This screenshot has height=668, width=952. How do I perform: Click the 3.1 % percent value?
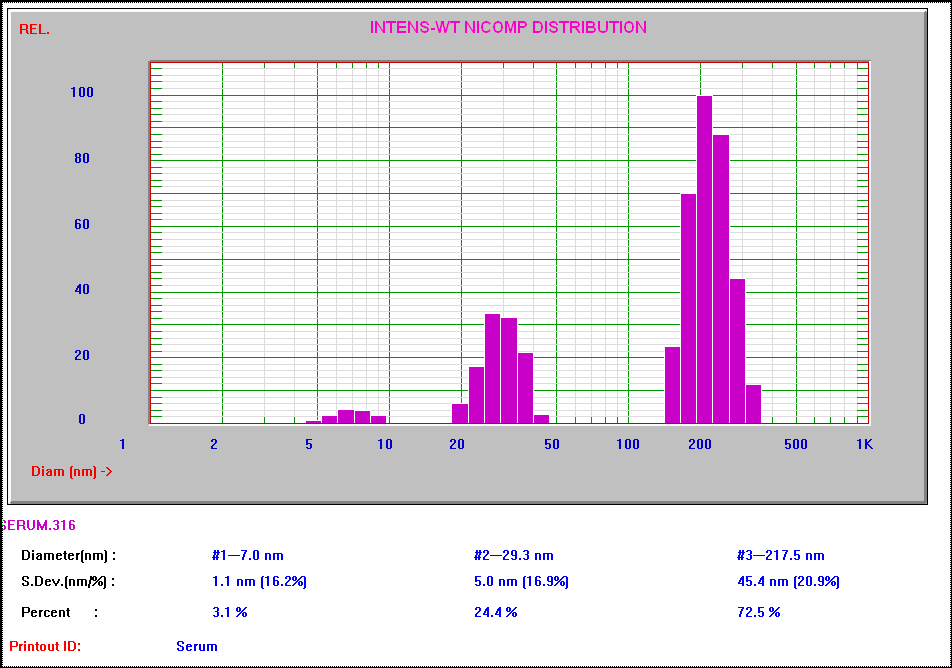pos(230,612)
